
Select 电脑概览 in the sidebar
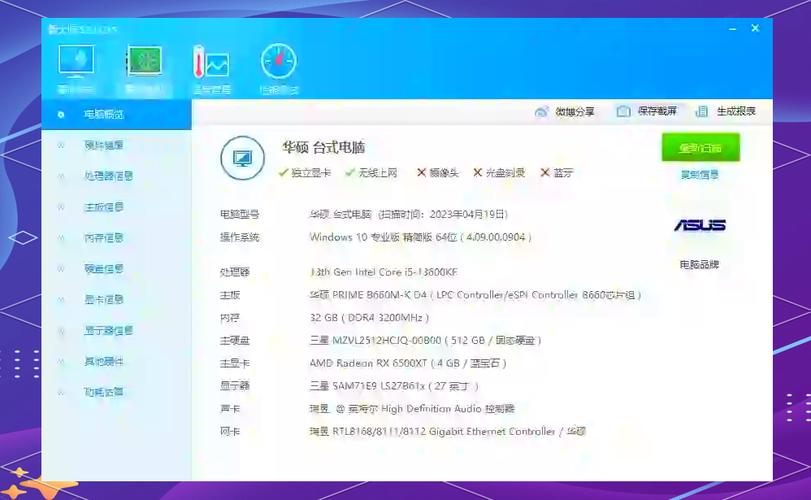[104, 114]
